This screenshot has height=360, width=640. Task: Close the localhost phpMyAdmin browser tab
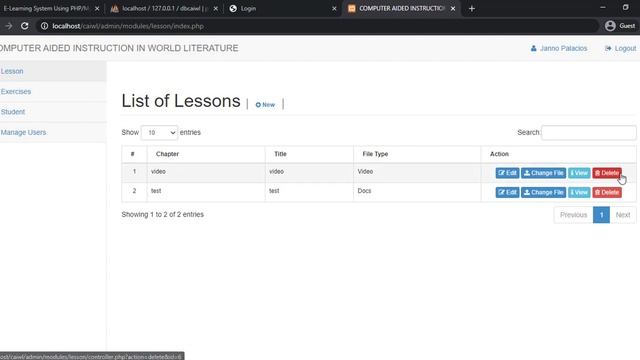pyautogui.click(x=216, y=9)
